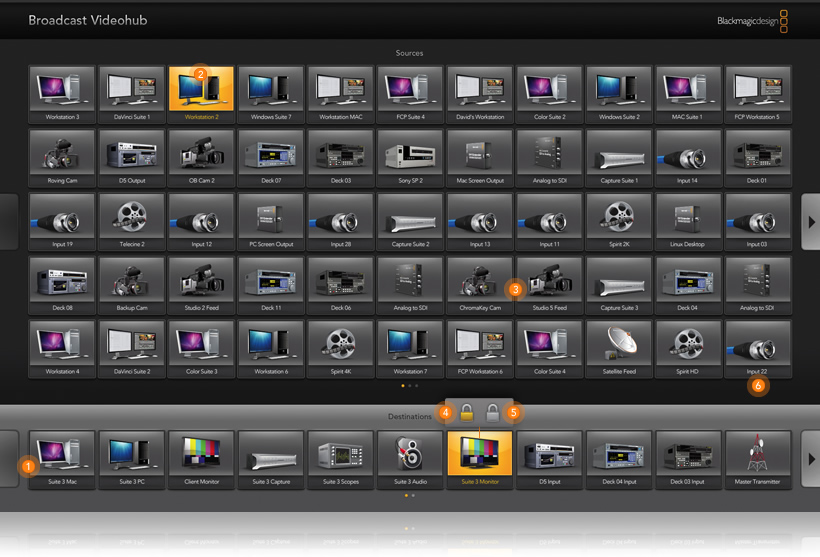The width and height of the screenshot is (820, 557).
Task: Select the DaVinci Suite 1 source
Action: tap(132, 94)
